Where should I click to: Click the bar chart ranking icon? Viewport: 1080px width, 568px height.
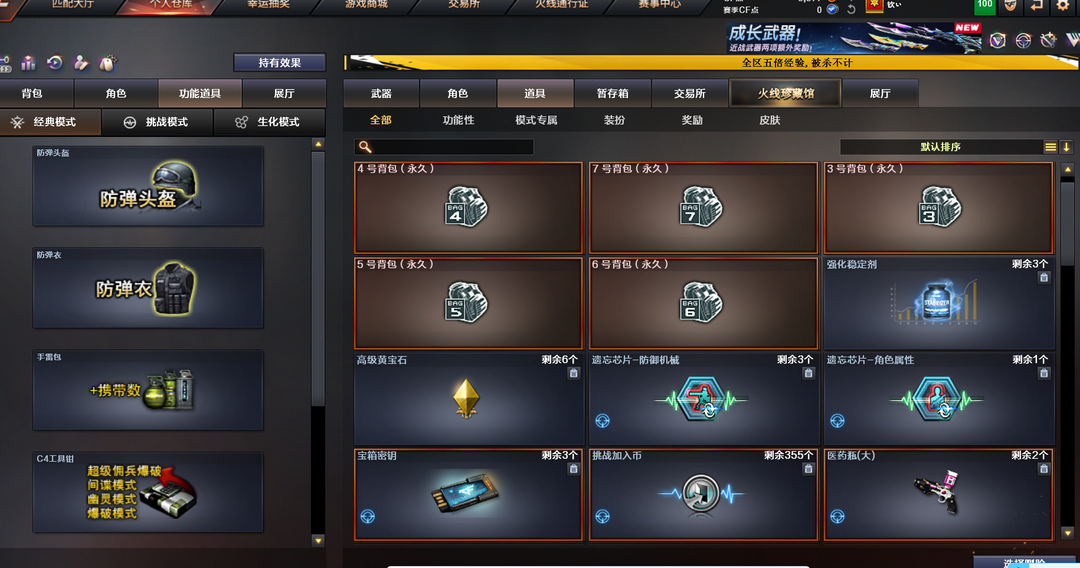coord(28,63)
